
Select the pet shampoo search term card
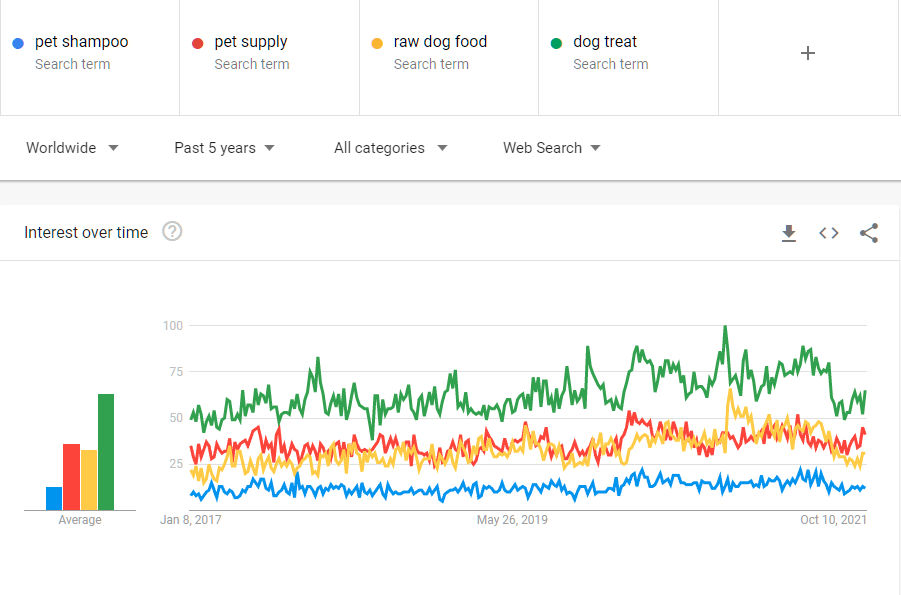pyautogui.click(x=90, y=55)
